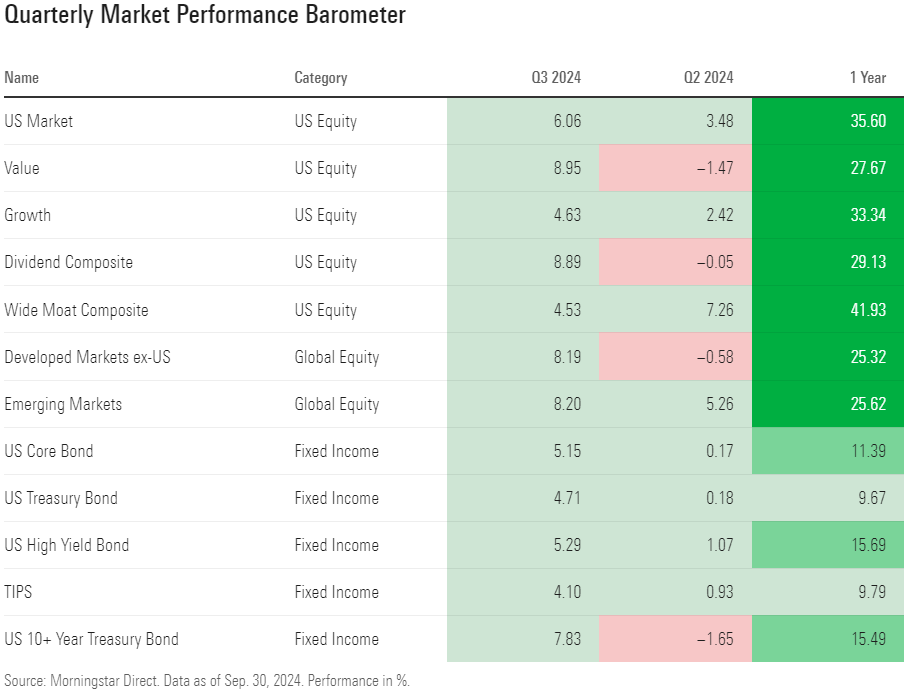Click Value row Q2 2024 cell -1.47

click(x=713, y=168)
